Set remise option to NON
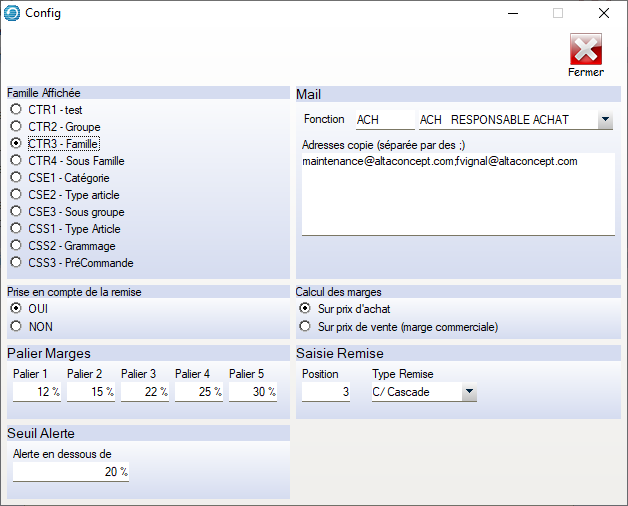This screenshot has width=628, height=506. (16, 325)
